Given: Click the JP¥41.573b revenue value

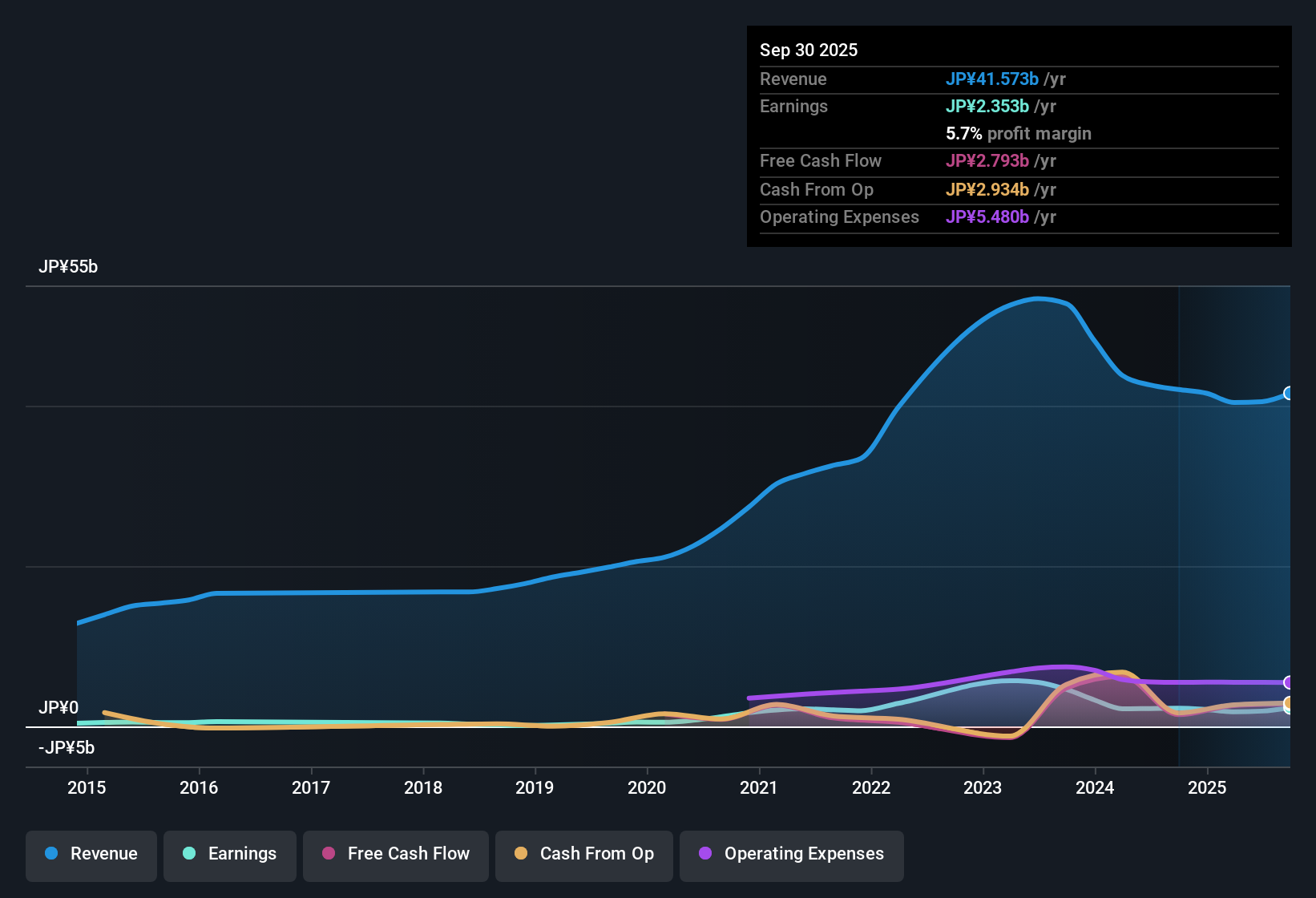Looking at the screenshot, I should (x=993, y=79).
